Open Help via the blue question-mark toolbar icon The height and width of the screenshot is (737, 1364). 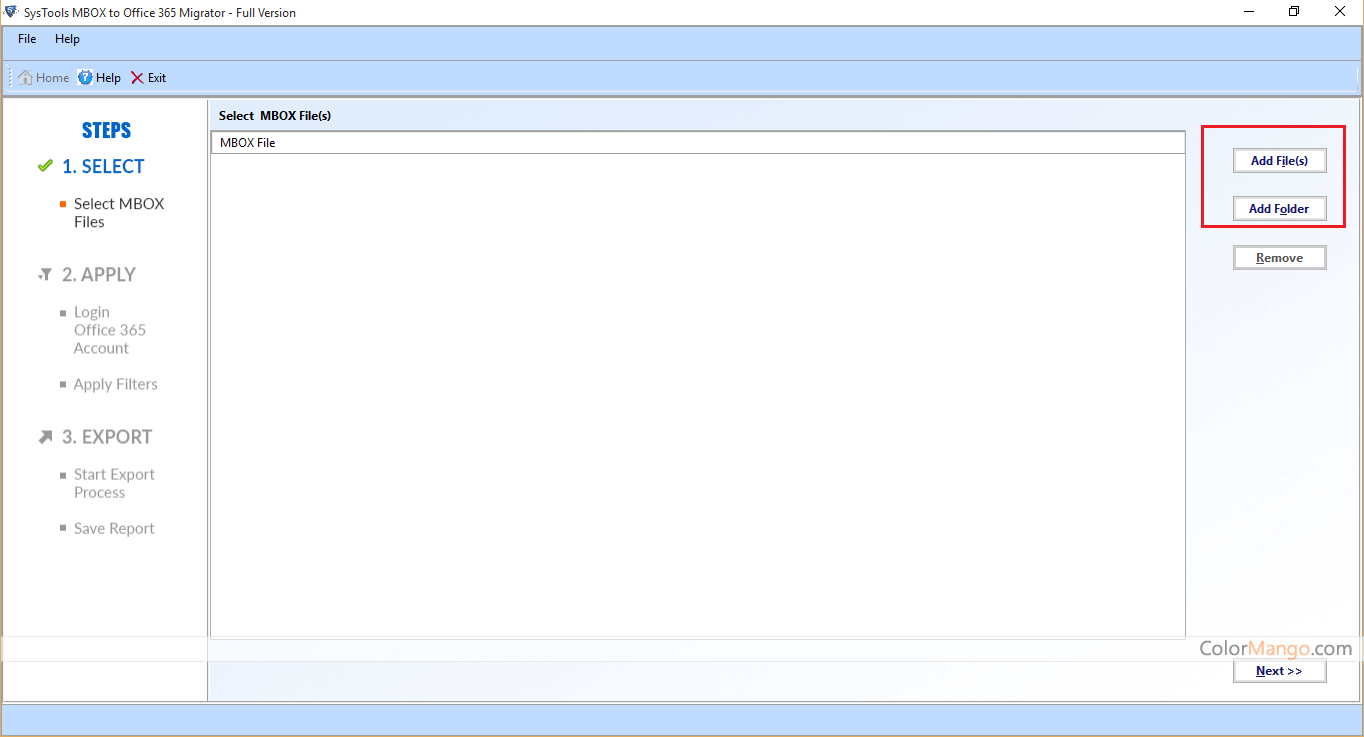click(x=85, y=78)
